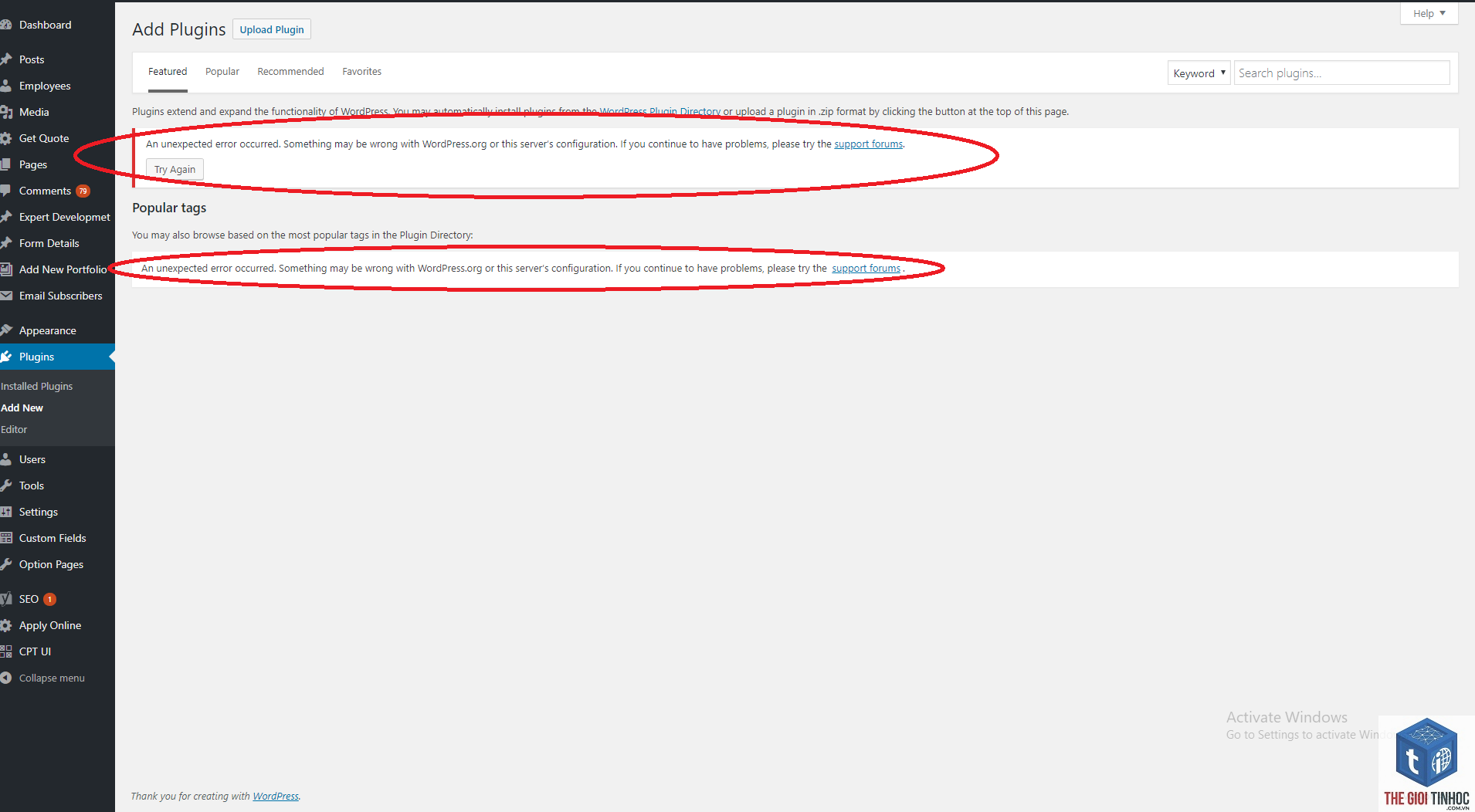Viewport: 1475px width, 812px height.
Task: Click the Add New Portfolio icon
Action: (5, 269)
